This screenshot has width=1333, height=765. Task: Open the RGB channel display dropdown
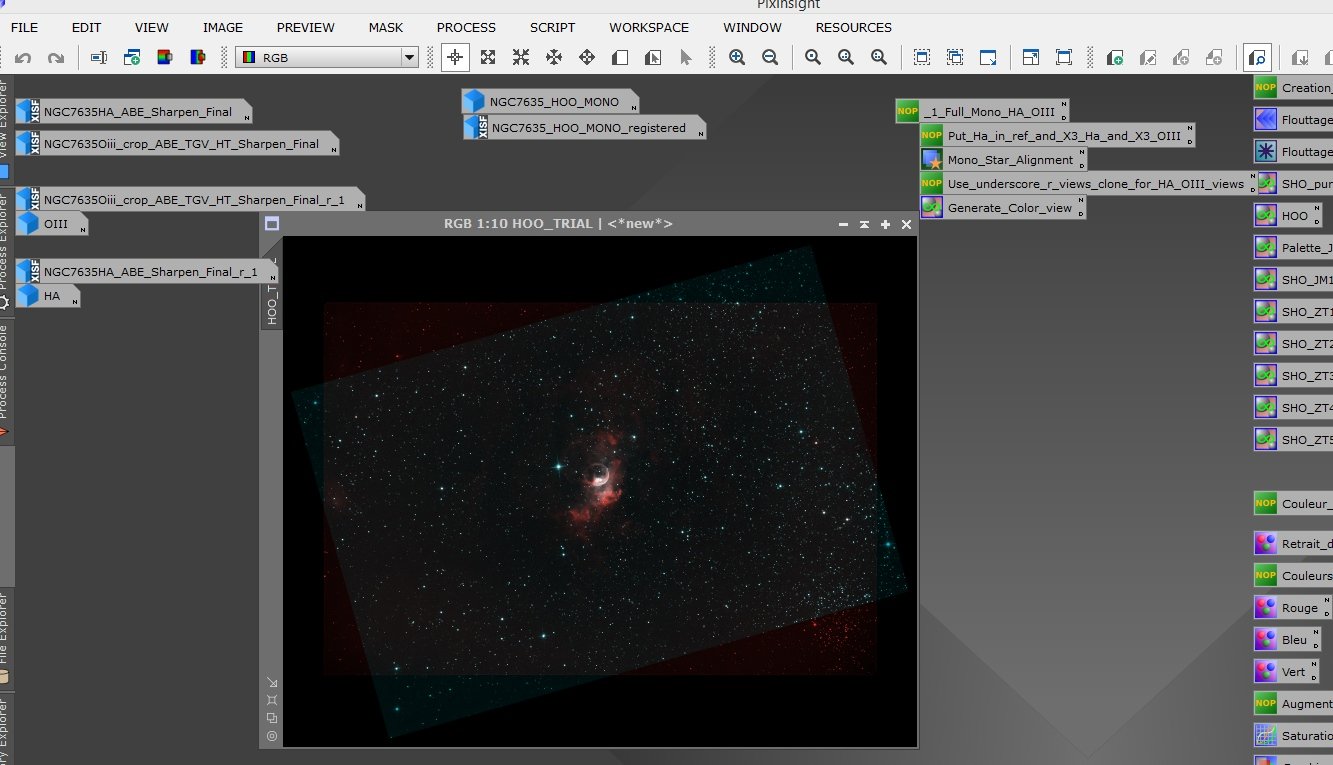[326, 58]
